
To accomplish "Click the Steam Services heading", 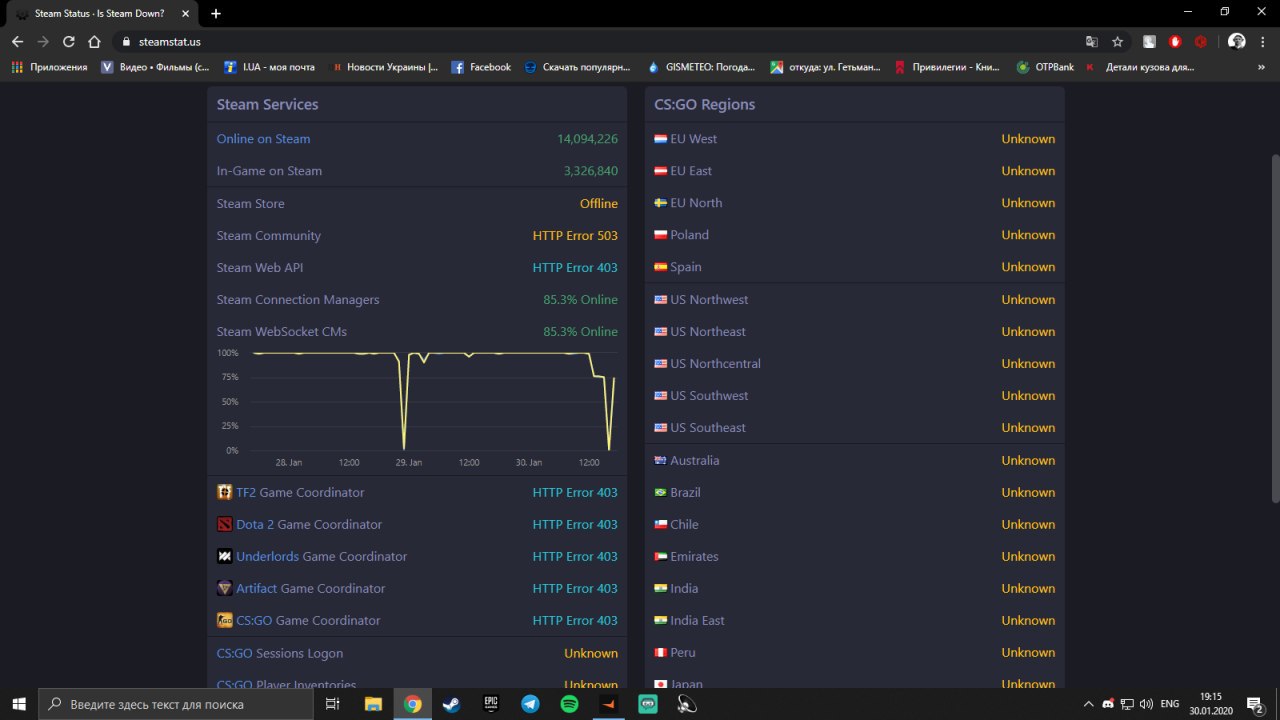I will coord(268,105).
